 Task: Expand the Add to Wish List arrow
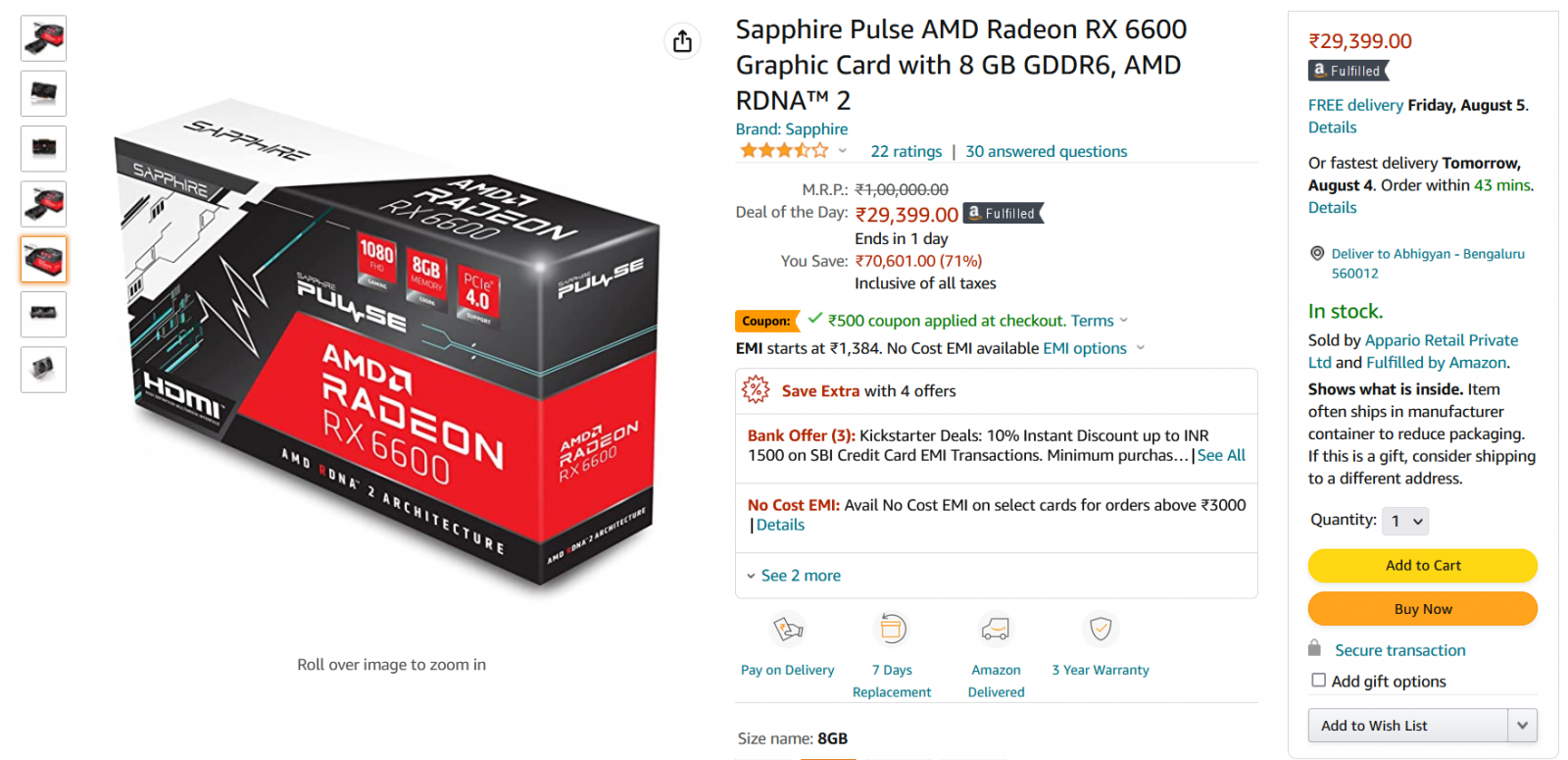[x=1522, y=726]
